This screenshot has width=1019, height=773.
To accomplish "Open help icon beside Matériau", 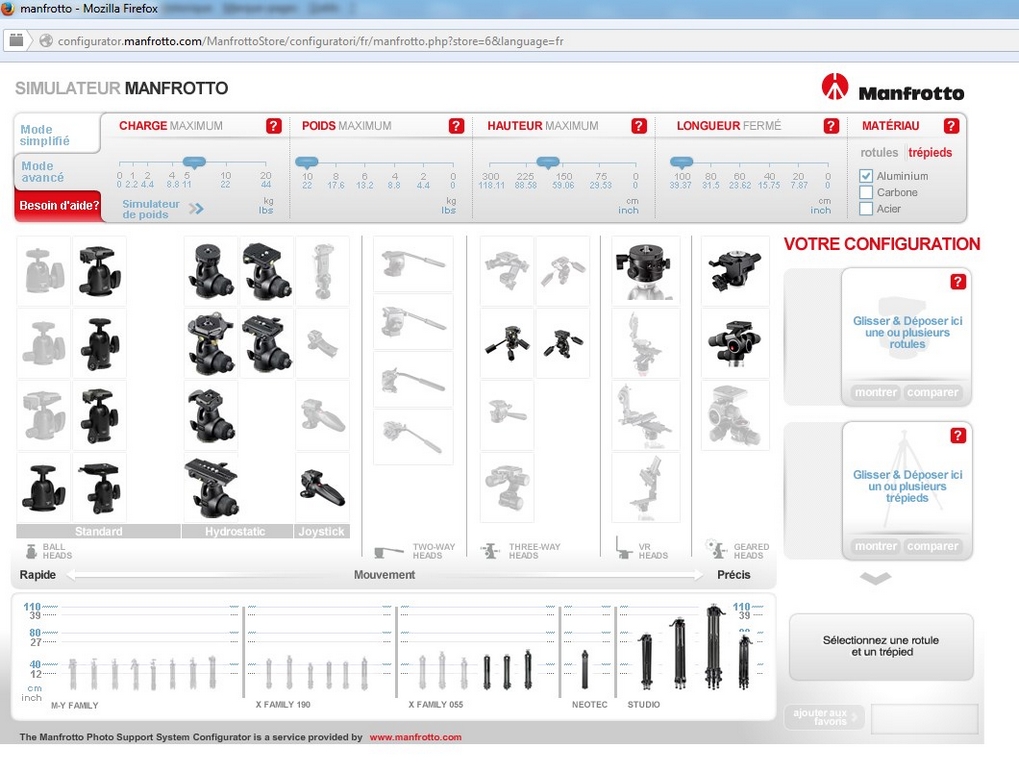I will pyautogui.click(x=951, y=125).
